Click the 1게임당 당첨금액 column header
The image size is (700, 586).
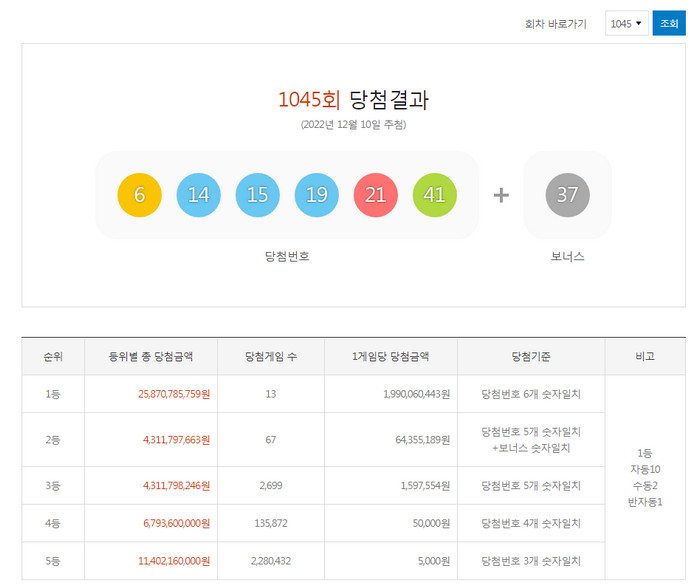(x=391, y=356)
